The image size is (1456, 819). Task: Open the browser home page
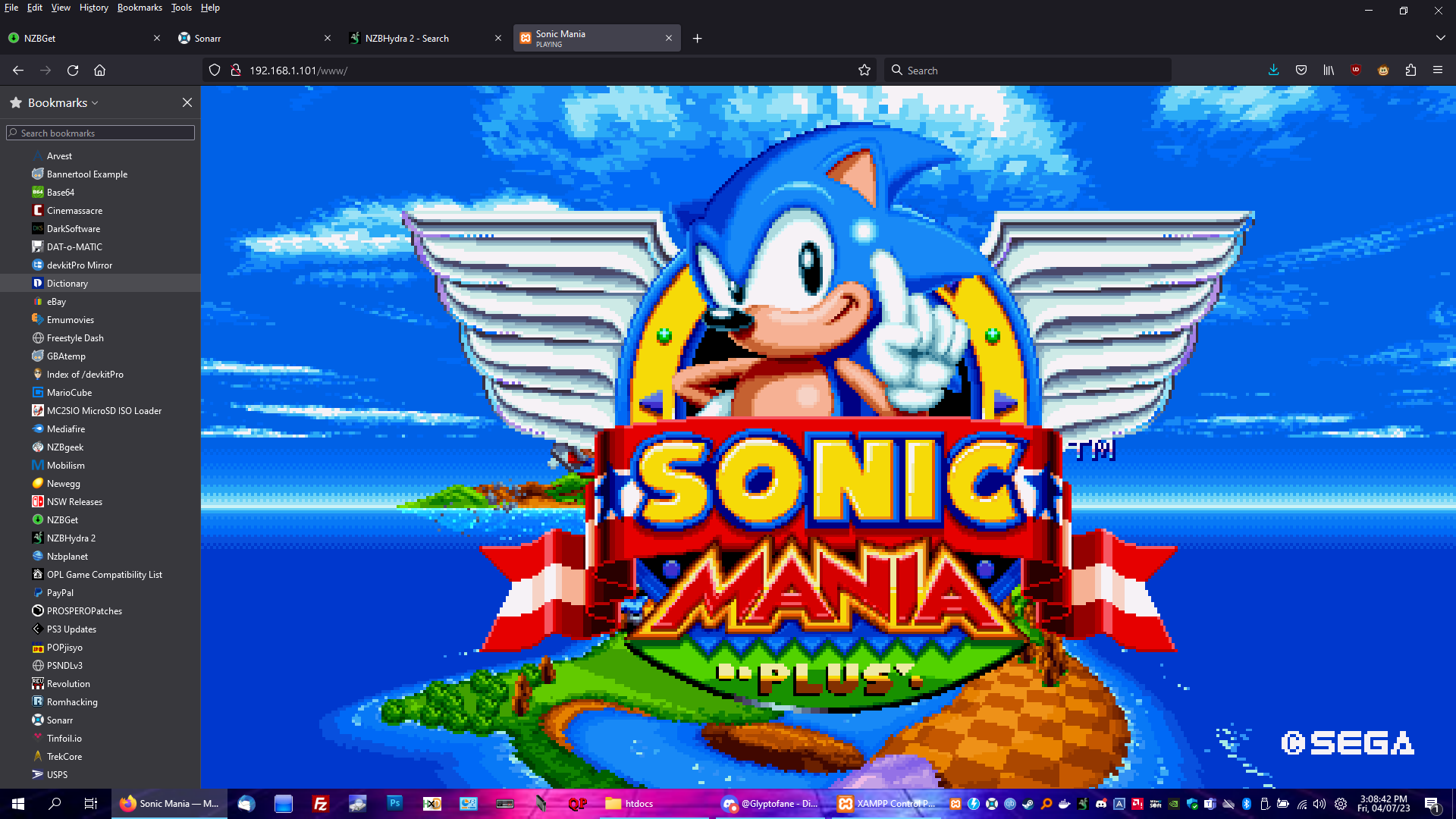pyautogui.click(x=99, y=71)
